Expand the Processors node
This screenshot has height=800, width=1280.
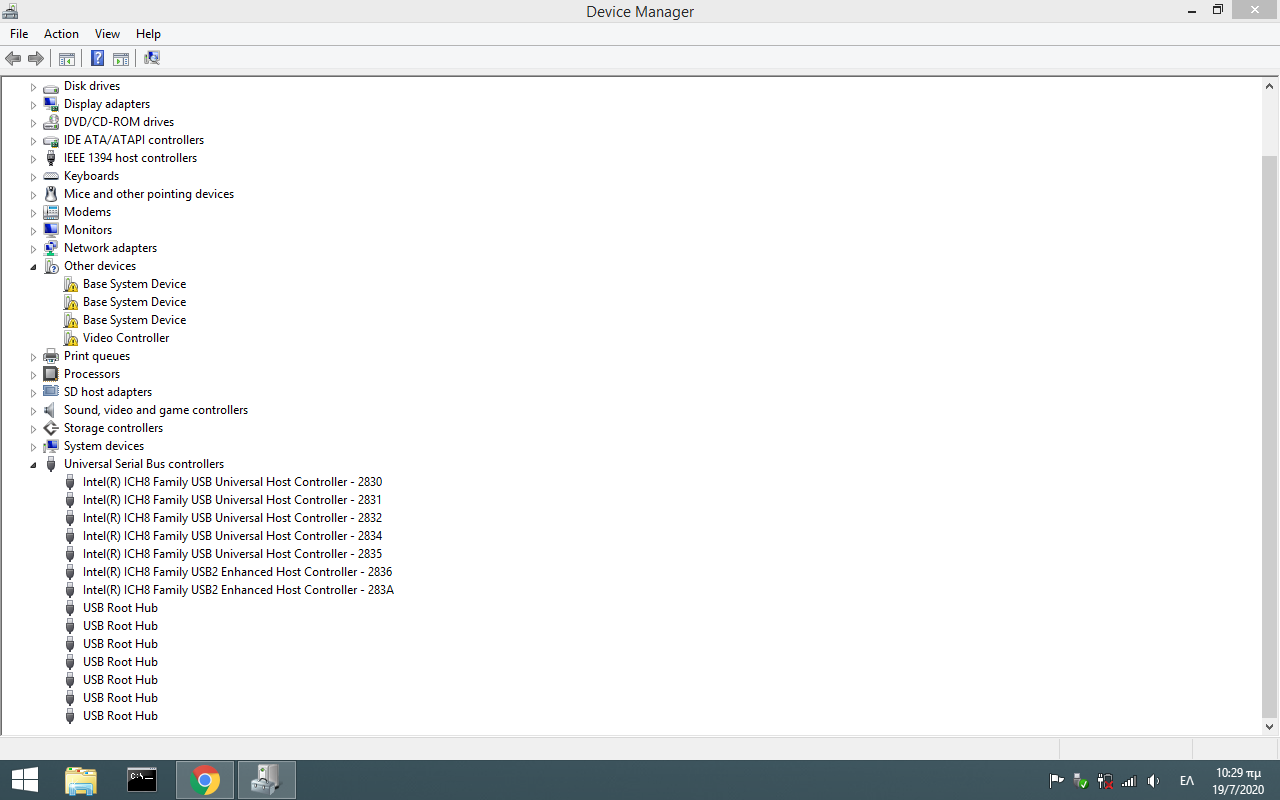(33, 375)
